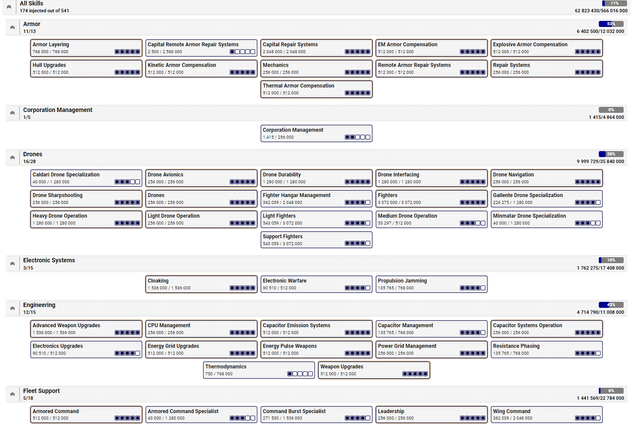Click the Fleet Support progress bar
This screenshot has height=428, width=640.
pyautogui.click(x=611, y=391)
